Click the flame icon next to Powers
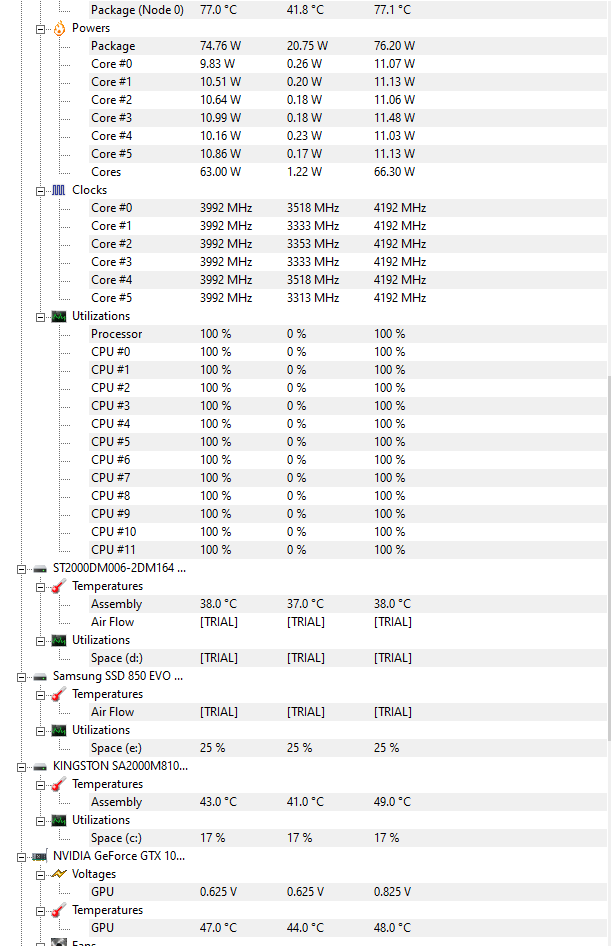The width and height of the screenshot is (611, 946). [x=59, y=28]
